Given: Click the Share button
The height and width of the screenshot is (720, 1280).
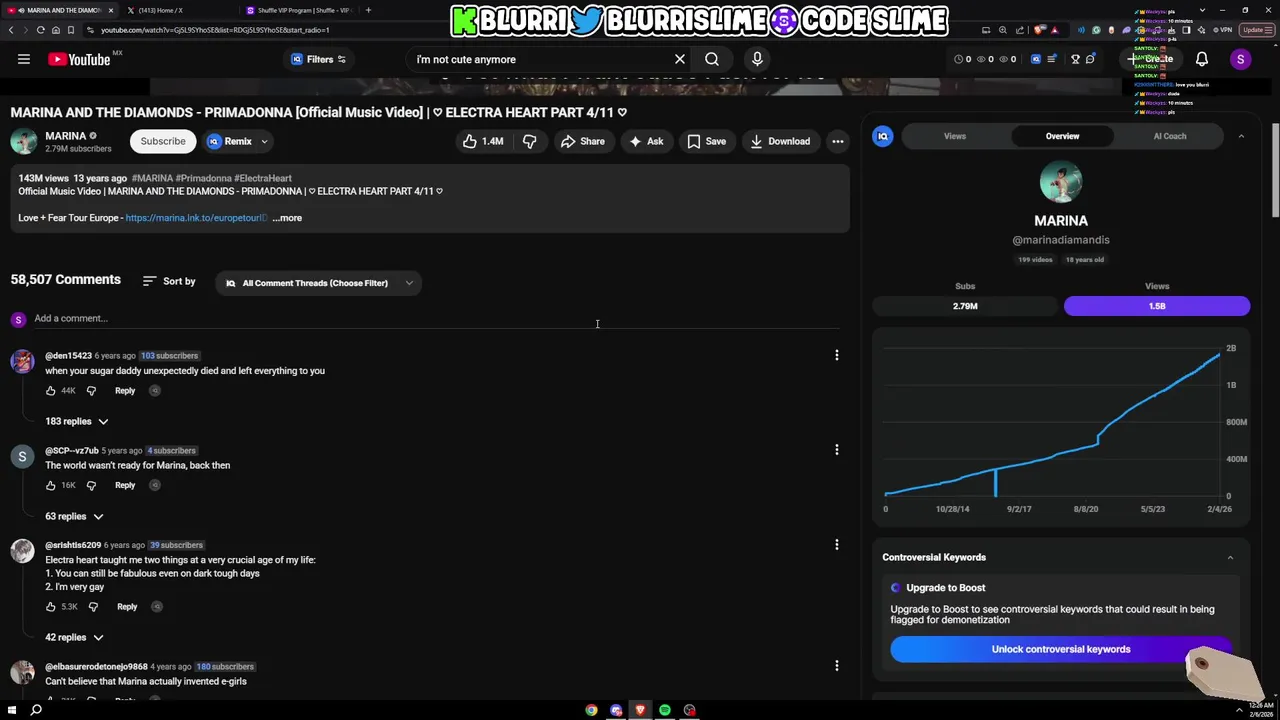Looking at the screenshot, I should [x=582, y=141].
